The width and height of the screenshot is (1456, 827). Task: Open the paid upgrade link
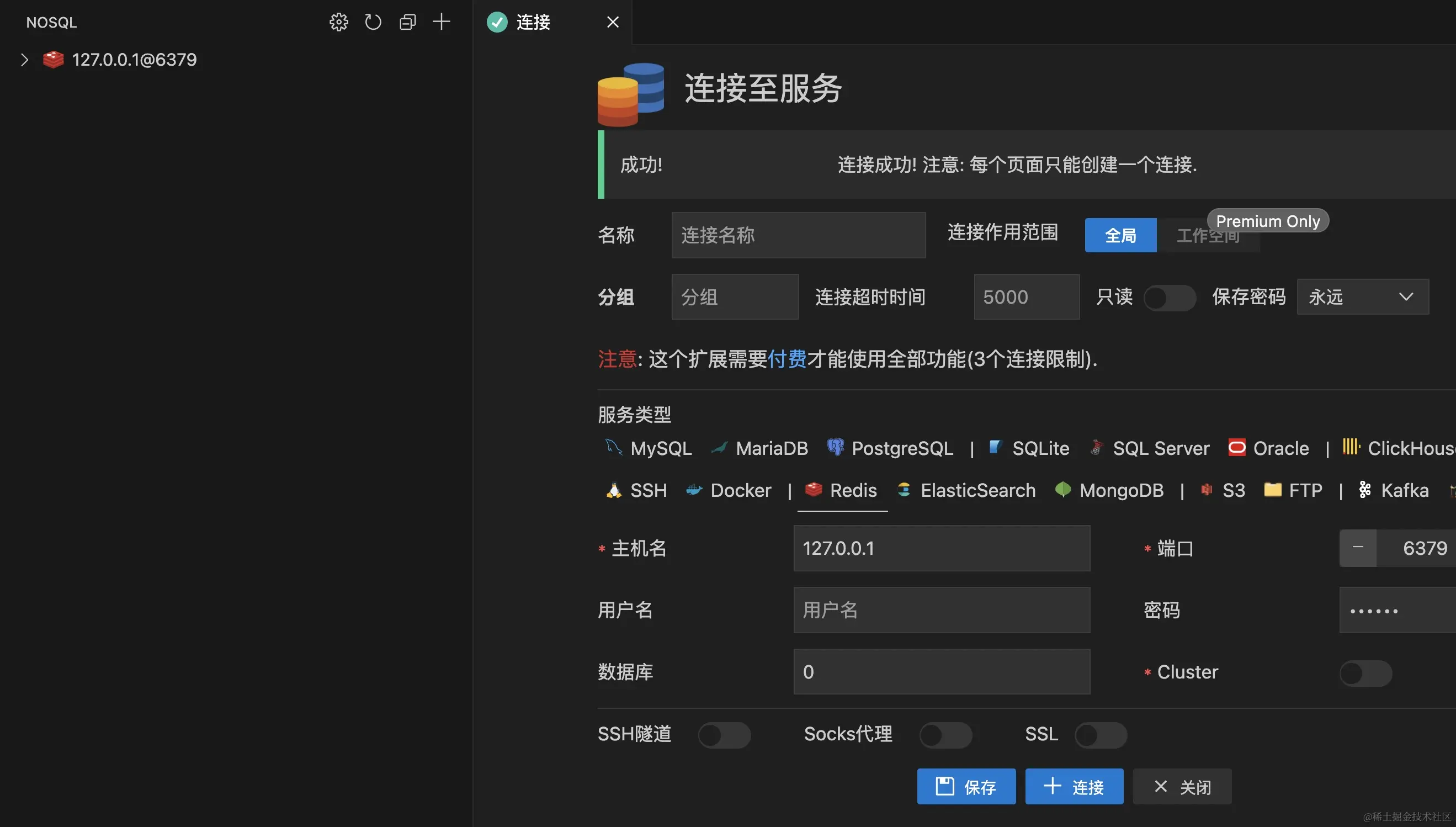[x=786, y=359]
